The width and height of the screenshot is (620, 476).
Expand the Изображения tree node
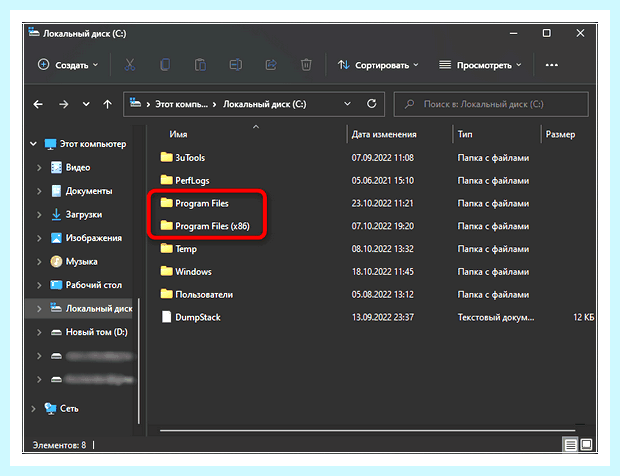39,238
